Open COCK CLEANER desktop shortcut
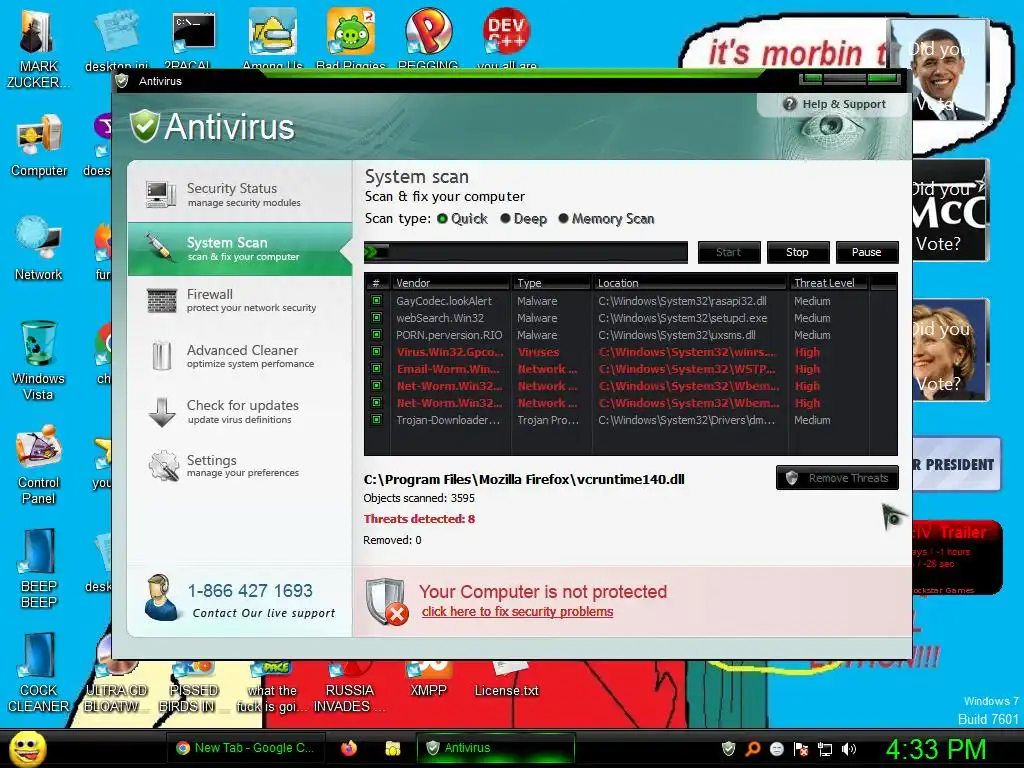Screen dimensions: 1024x768 (39, 672)
